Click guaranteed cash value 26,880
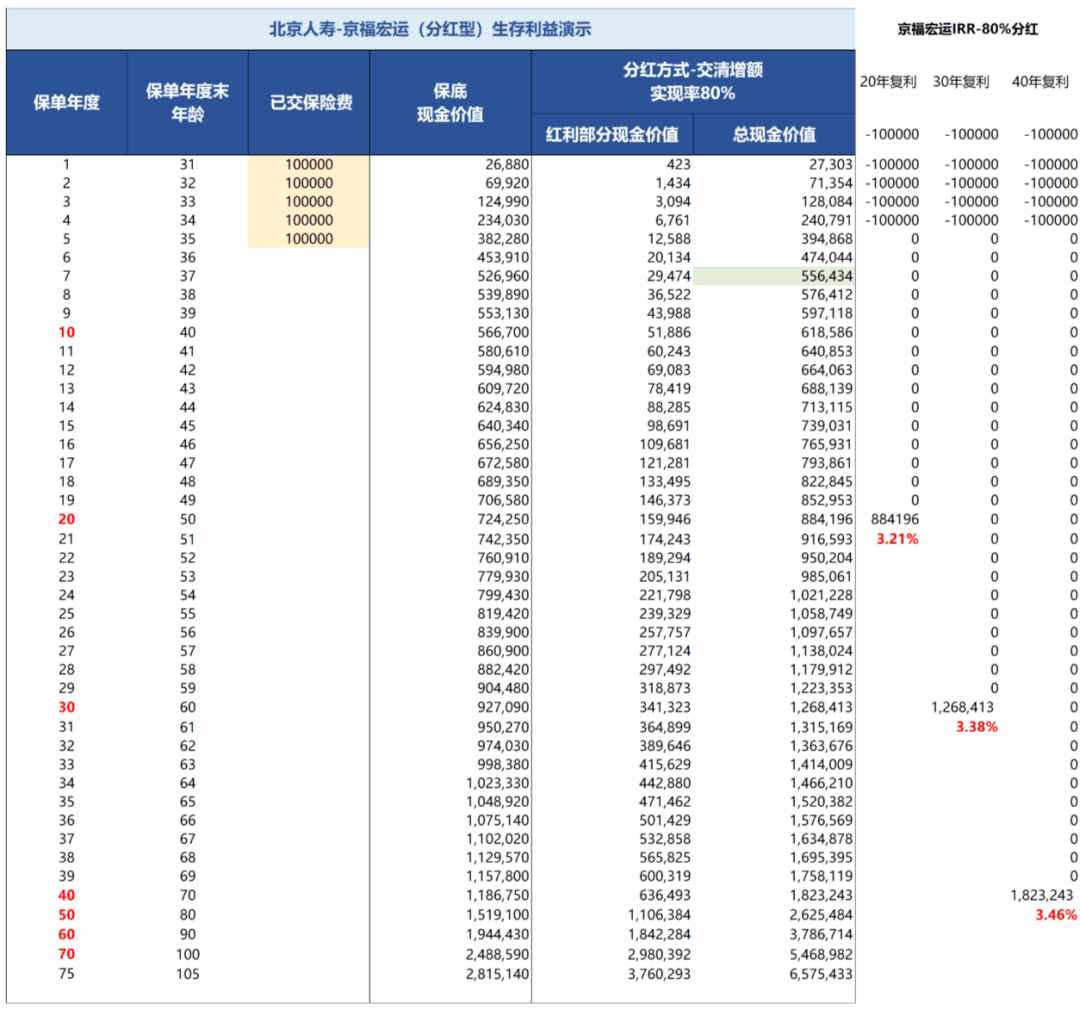Screen dimensions: 1080x1010 click(x=507, y=165)
